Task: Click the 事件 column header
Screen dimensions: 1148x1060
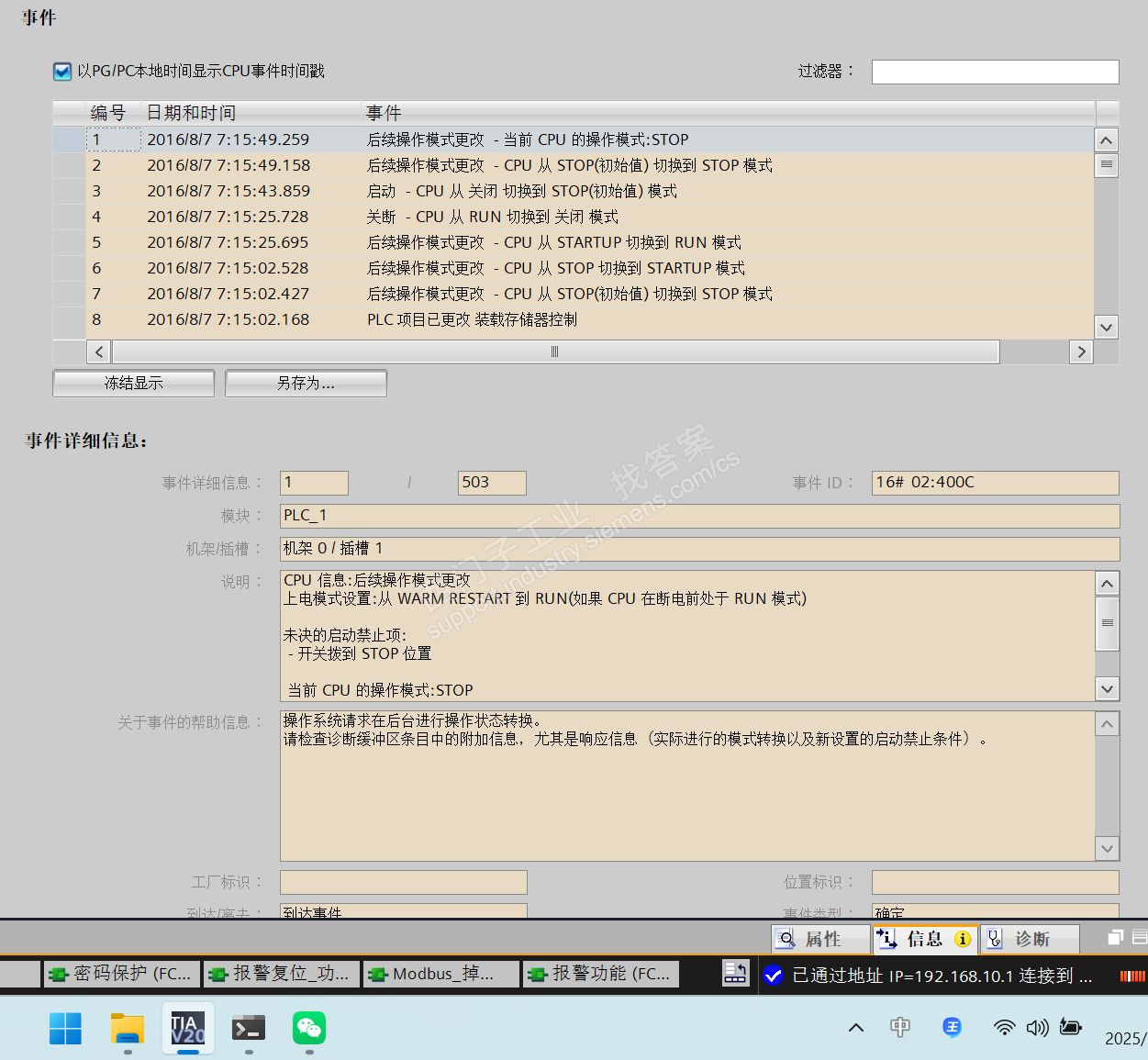Action: click(728, 113)
